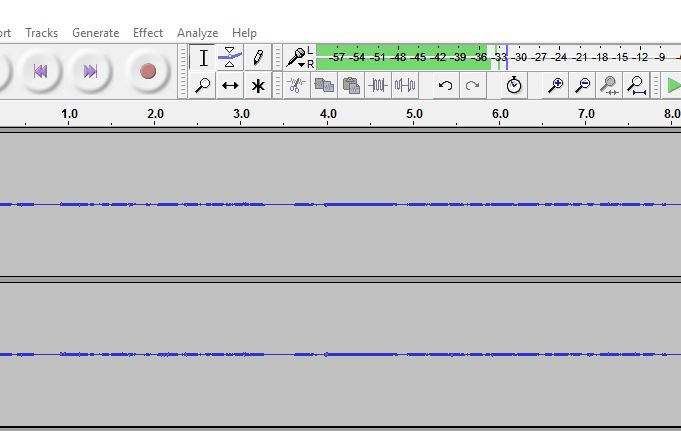This screenshot has height=431, width=681.
Task: Select the Multi-Tool asterisk mode
Action: coord(258,85)
